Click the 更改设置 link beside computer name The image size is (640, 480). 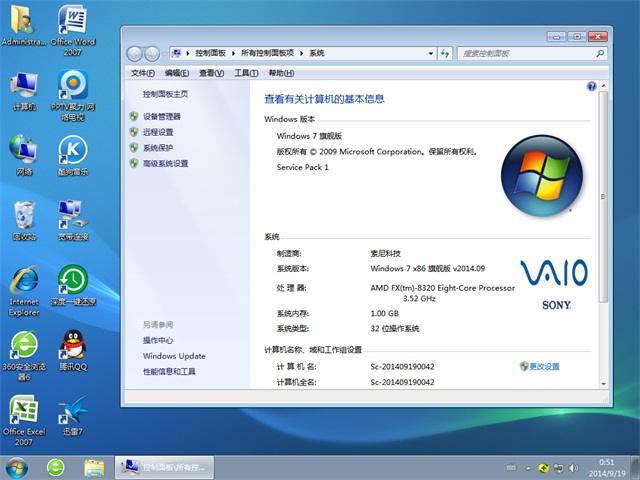click(543, 366)
